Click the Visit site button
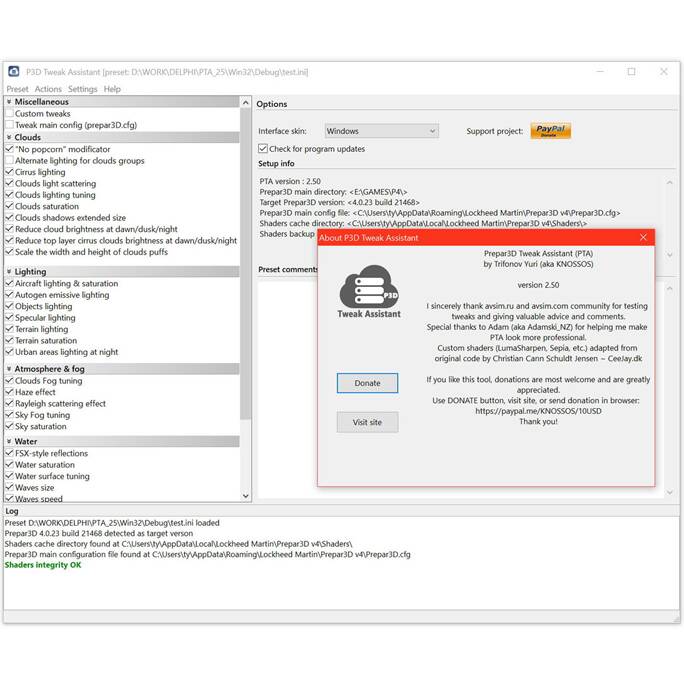 [367, 422]
